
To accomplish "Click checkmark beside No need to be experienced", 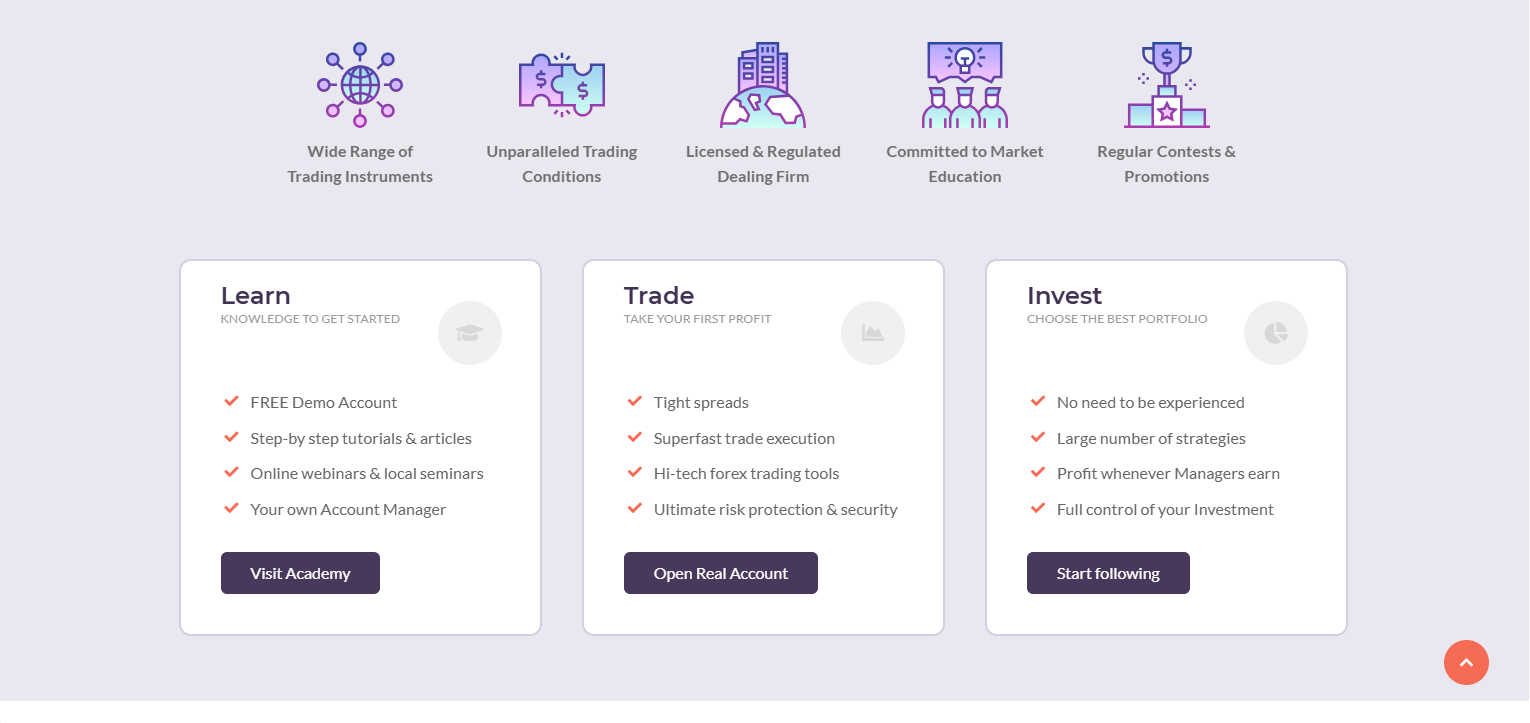I will 1037,401.
